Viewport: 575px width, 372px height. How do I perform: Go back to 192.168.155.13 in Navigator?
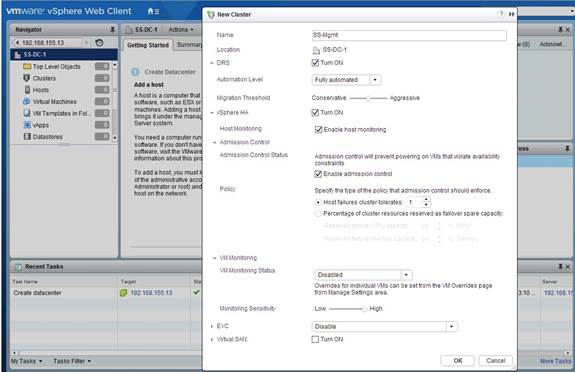click(x=40, y=43)
